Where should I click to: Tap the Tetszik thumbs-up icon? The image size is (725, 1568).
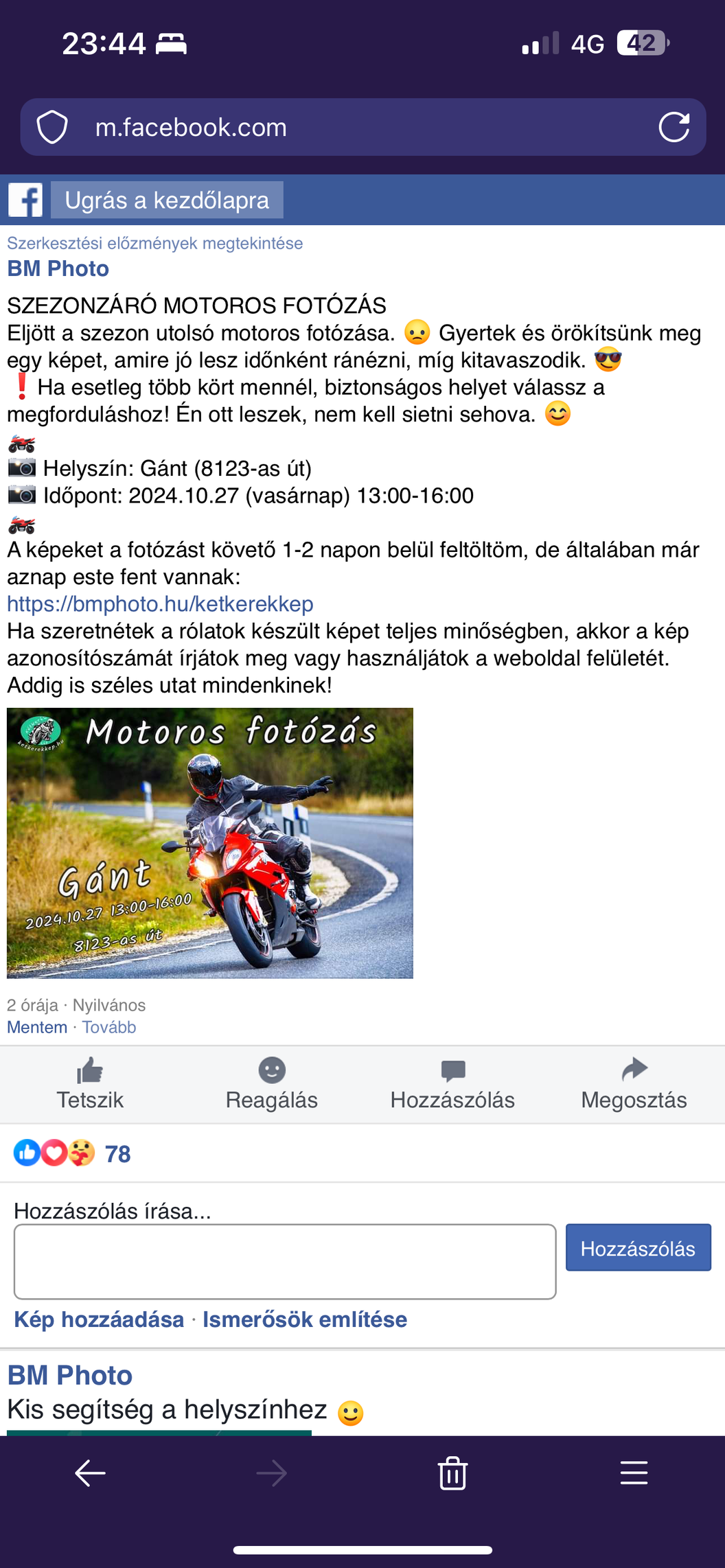pos(90,1070)
